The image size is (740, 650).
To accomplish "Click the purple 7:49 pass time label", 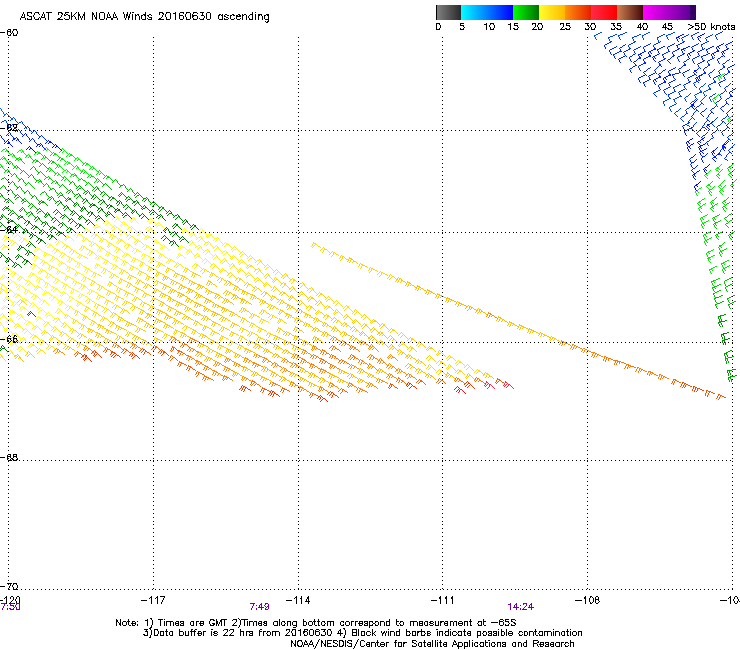I will tap(260, 607).
